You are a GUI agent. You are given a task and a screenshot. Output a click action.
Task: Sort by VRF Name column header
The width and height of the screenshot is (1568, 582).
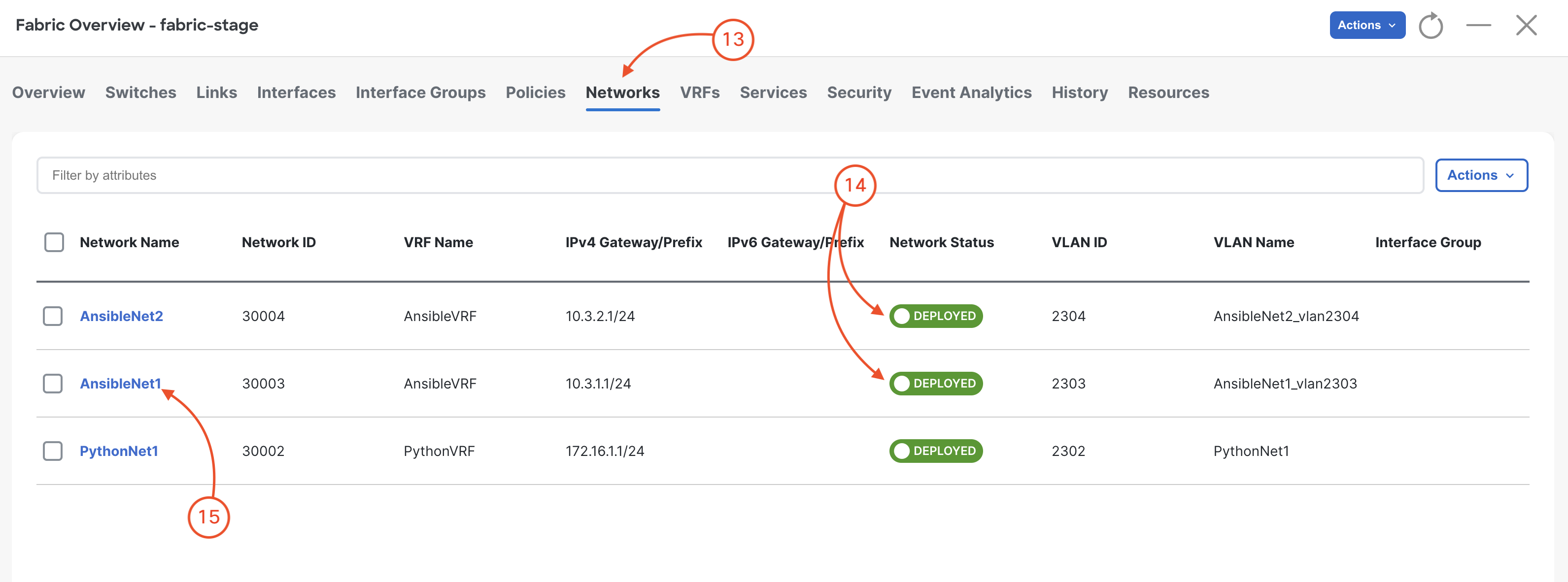click(x=438, y=242)
